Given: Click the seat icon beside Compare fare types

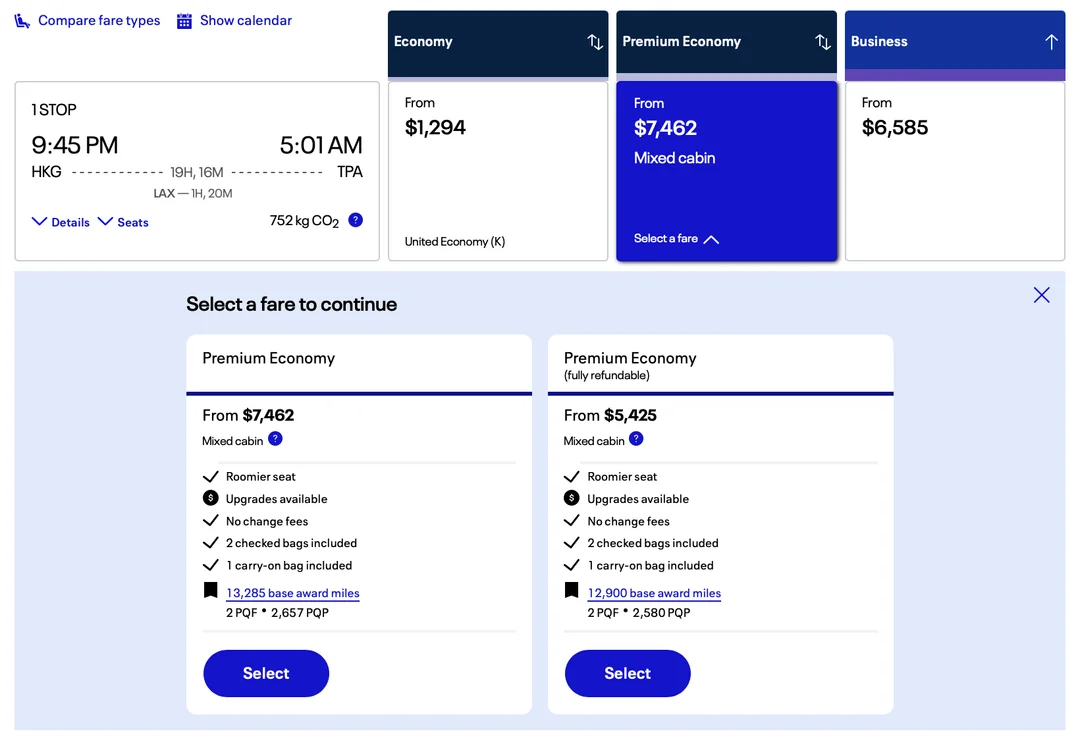Looking at the screenshot, I should click(22, 21).
